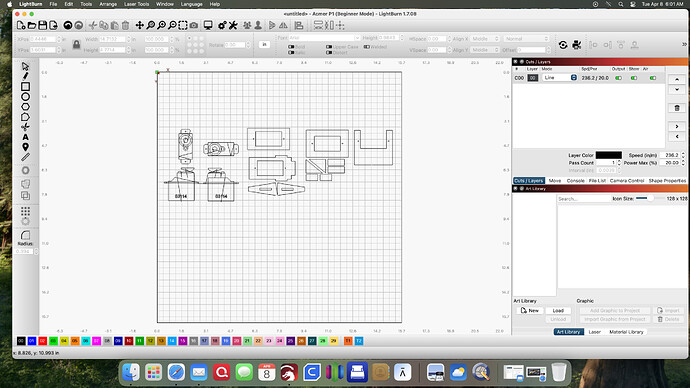Open the Arrange menu
The width and height of the screenshot is (690, 388).
[x=108, y=4]
